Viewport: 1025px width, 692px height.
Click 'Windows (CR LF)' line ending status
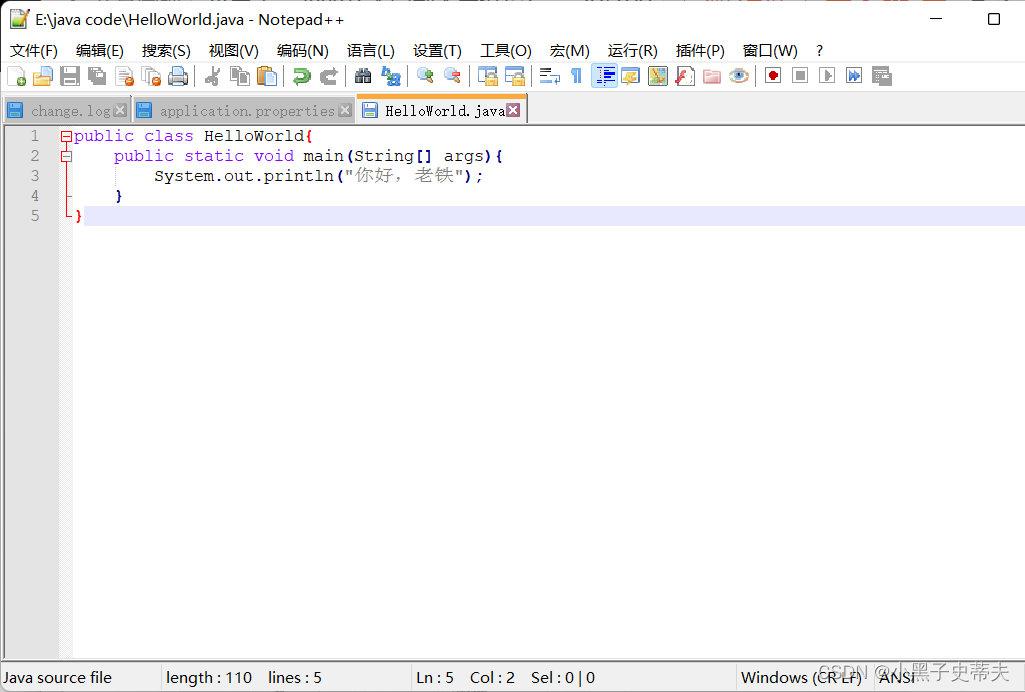point(801,678)
